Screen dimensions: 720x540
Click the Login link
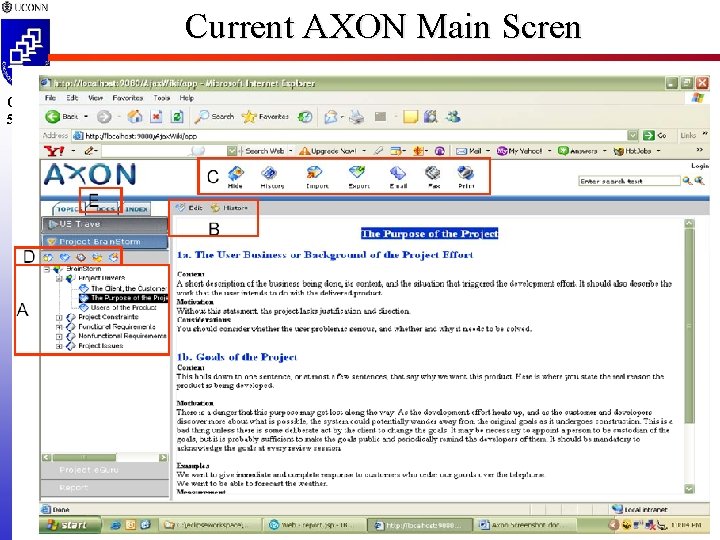point(700,166)
